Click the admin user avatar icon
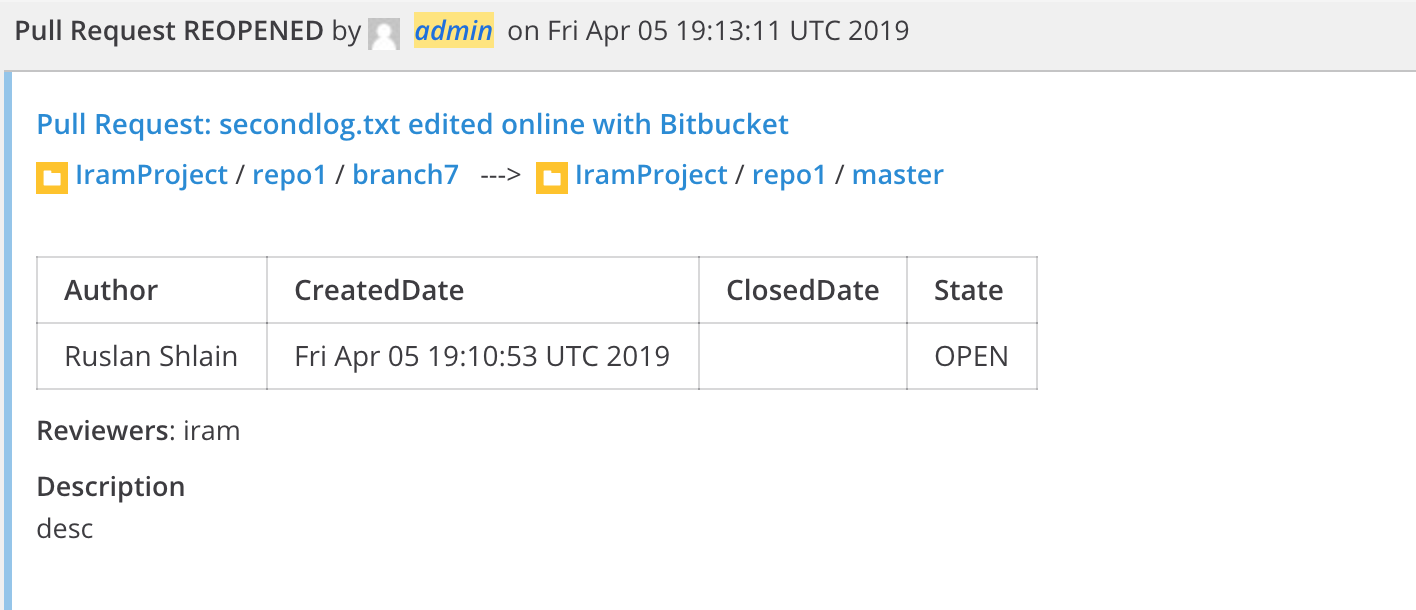This screenshot has width=1416, height=610. click(x=384, y=33)
